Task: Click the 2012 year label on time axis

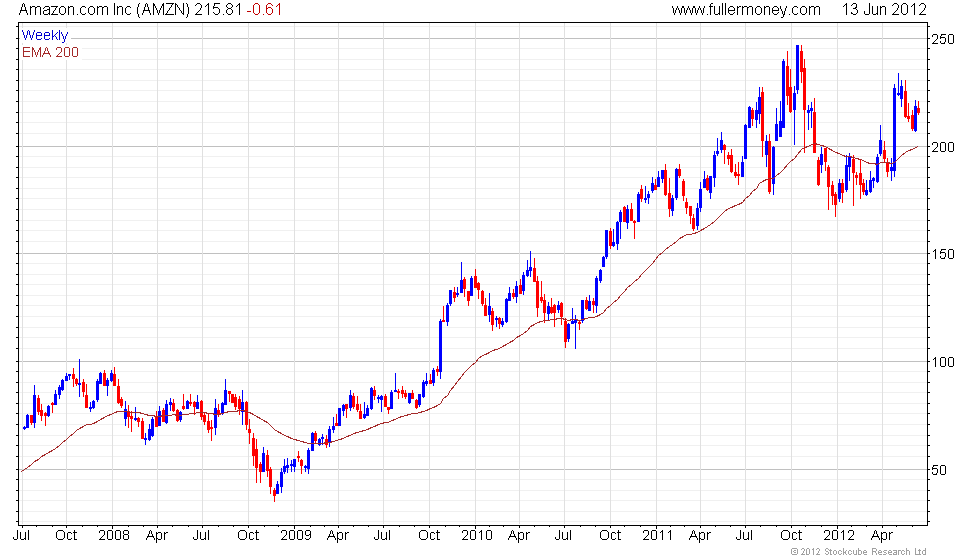Action: (838, 536)
